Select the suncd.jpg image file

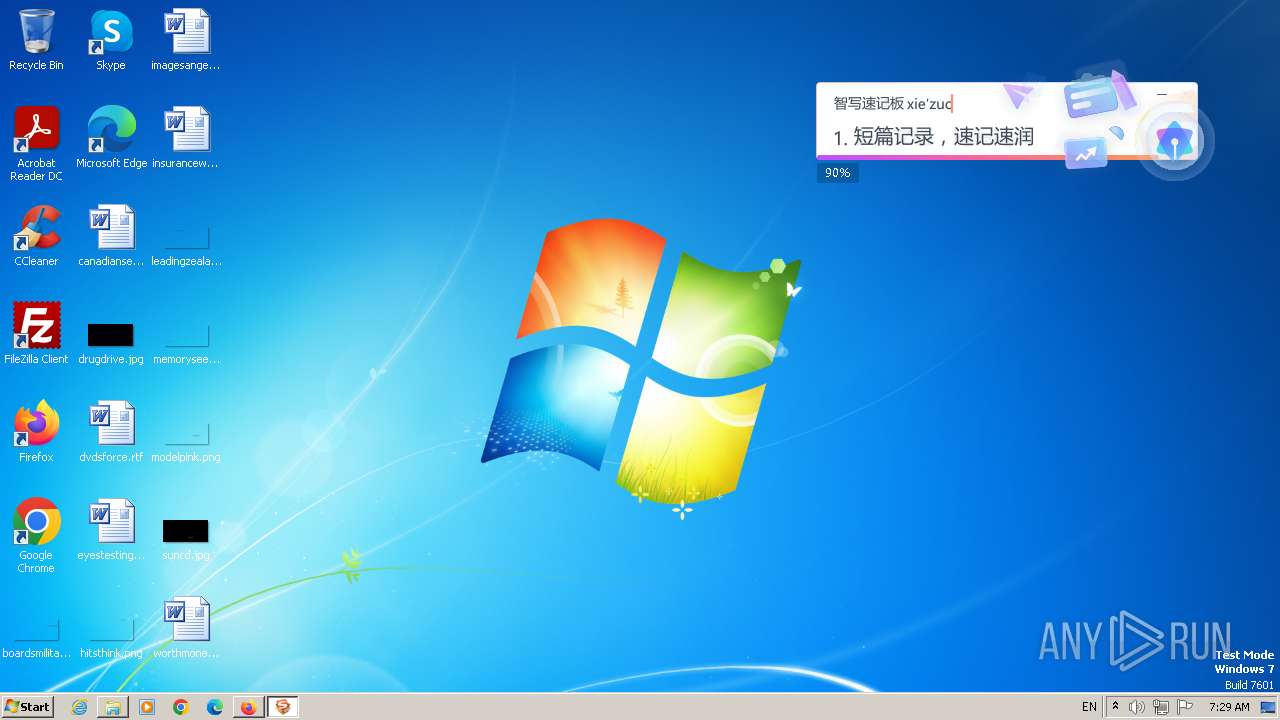[186, 539]
